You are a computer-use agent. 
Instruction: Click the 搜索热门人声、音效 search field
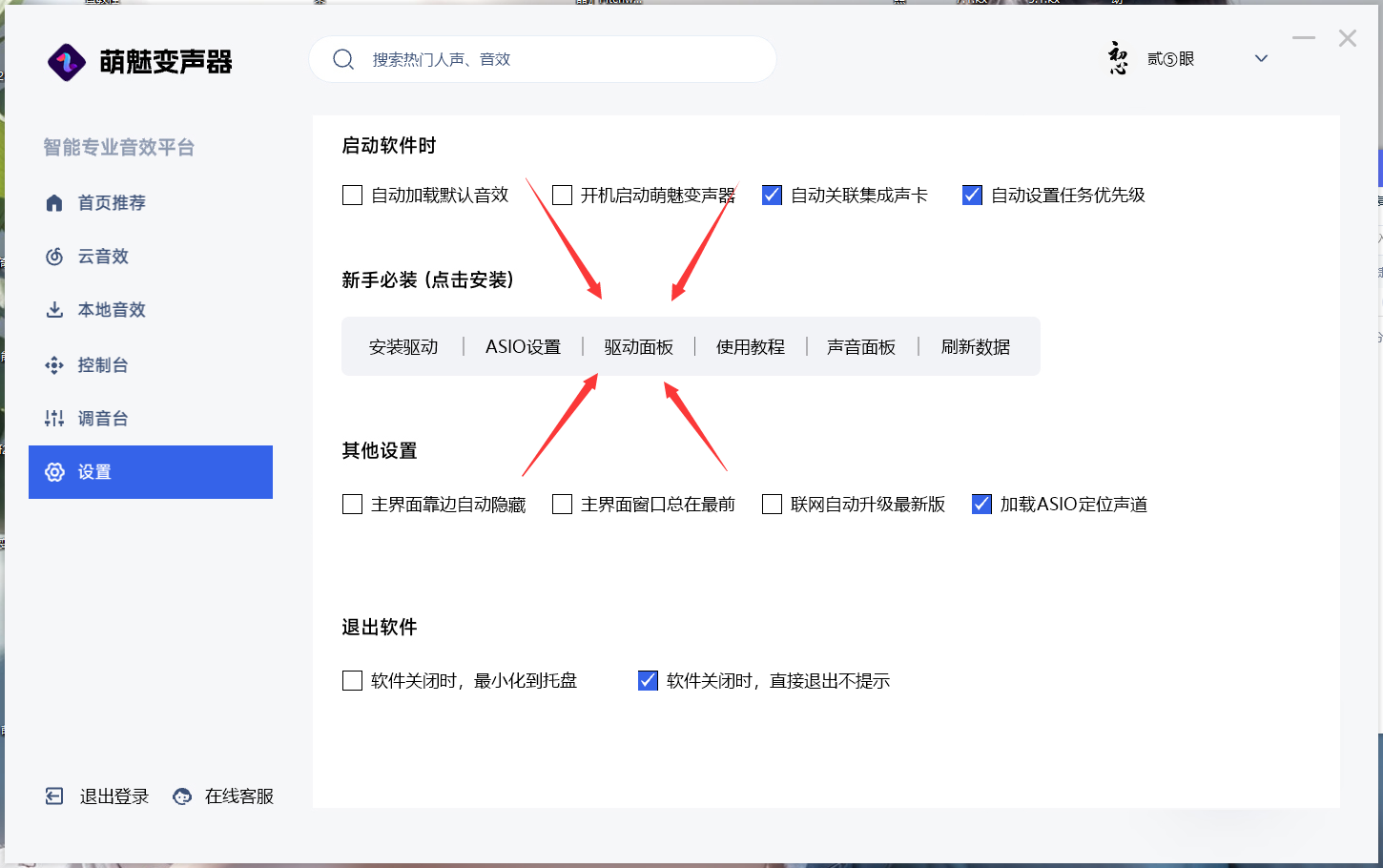point(543,59)
